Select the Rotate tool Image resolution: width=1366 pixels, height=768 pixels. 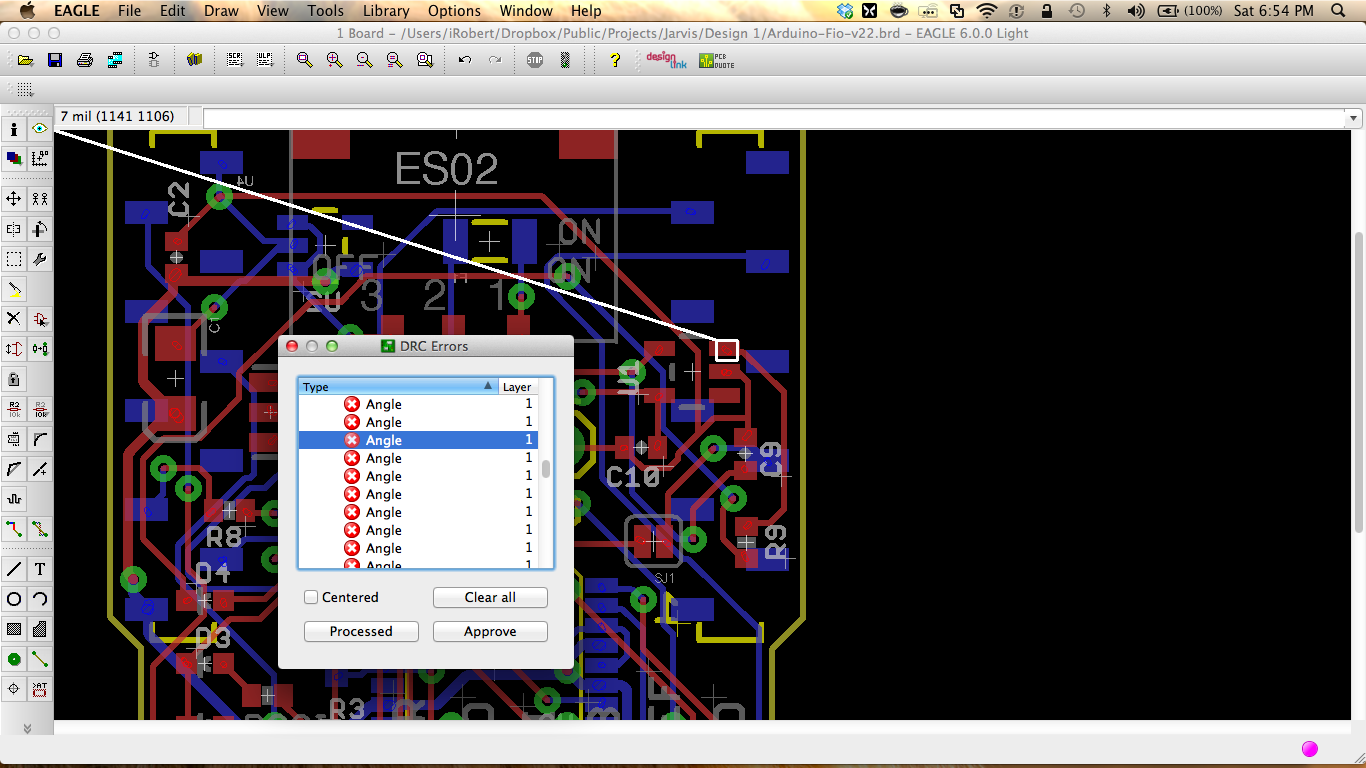40,229
